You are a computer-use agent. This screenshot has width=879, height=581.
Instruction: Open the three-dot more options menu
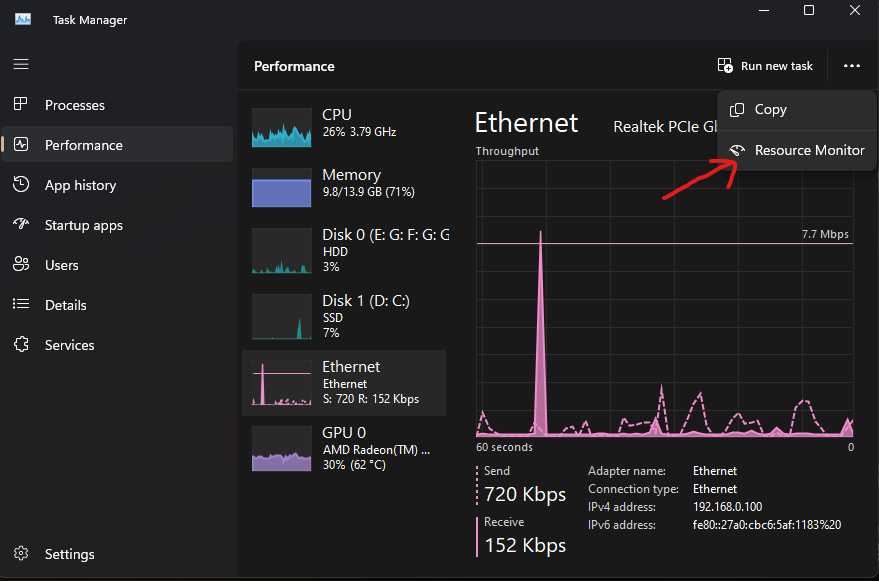point(851,66)
